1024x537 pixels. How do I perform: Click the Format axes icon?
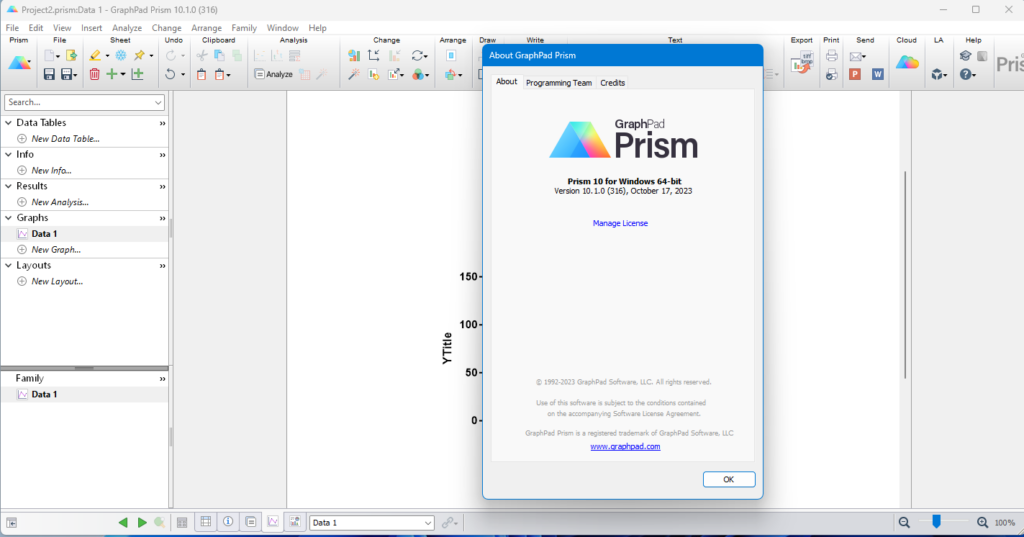pyautogui.click(x=374, y=56)
